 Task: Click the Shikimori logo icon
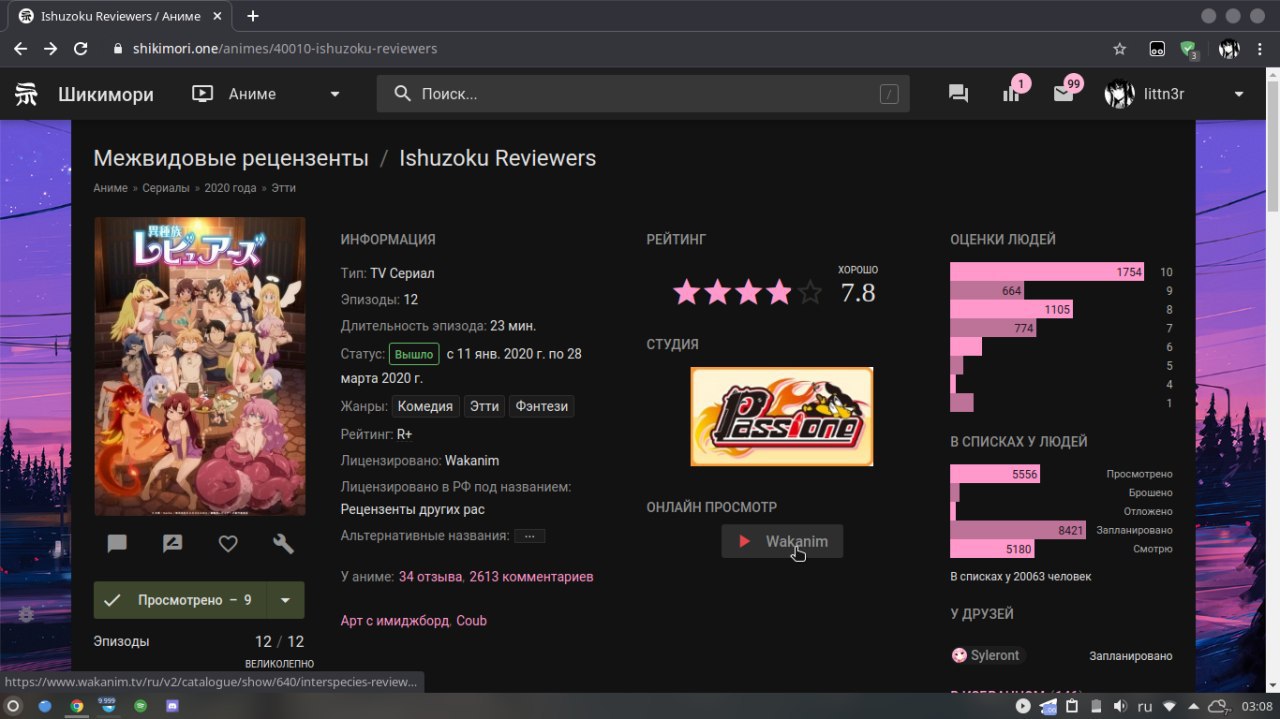pyautogui.click(x=26, y=94)
